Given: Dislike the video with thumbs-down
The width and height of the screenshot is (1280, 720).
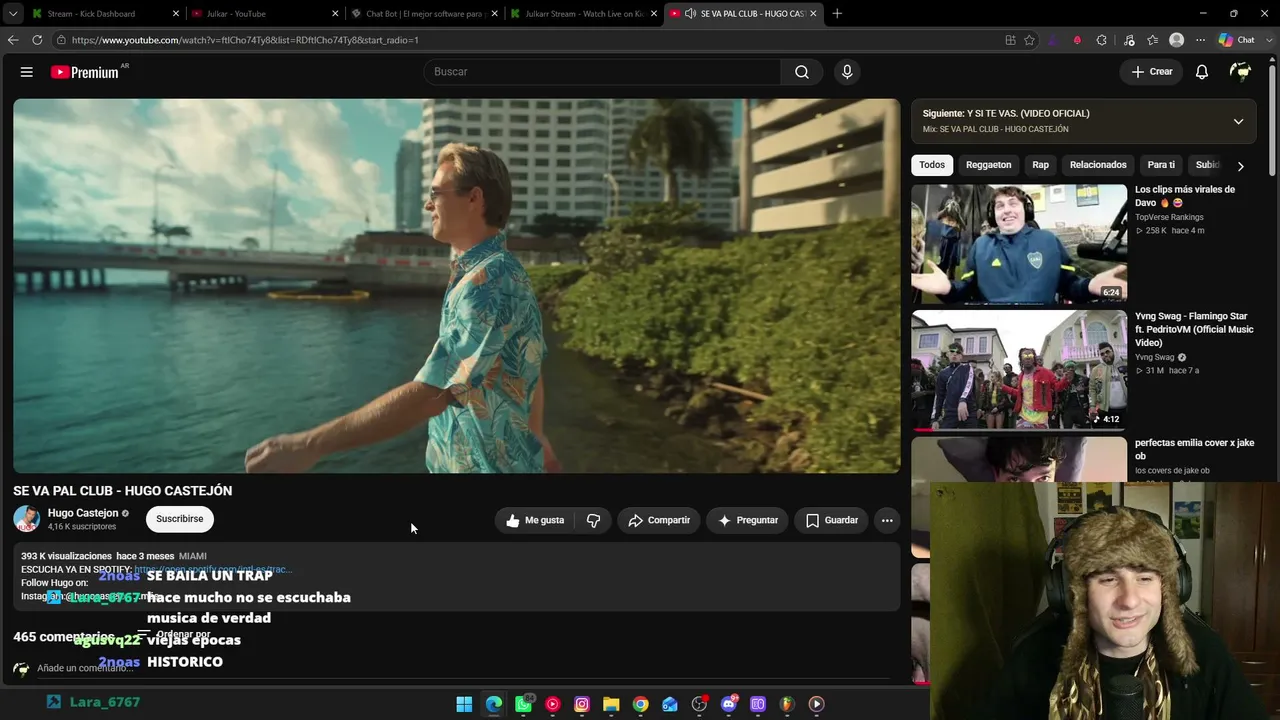Looking at the screenshot, I should (594, 520).
